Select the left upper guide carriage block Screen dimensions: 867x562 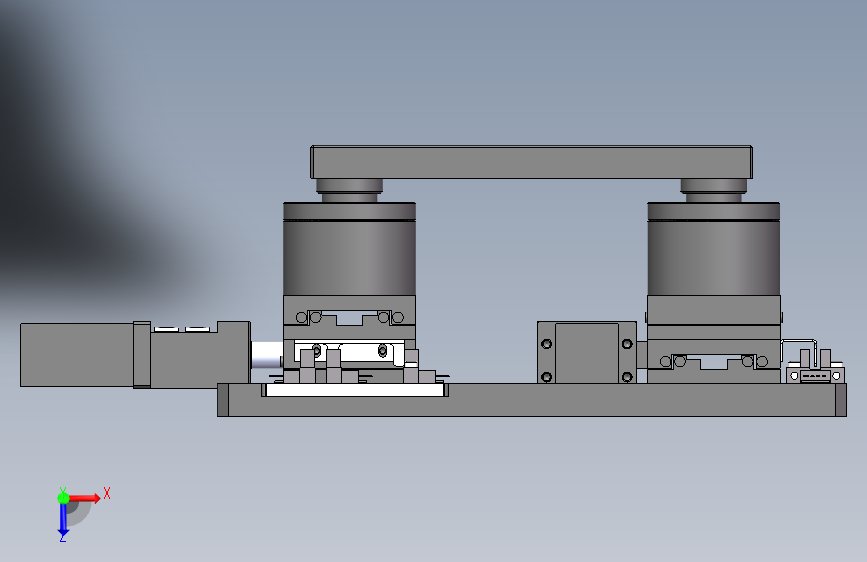click(349, 311)
